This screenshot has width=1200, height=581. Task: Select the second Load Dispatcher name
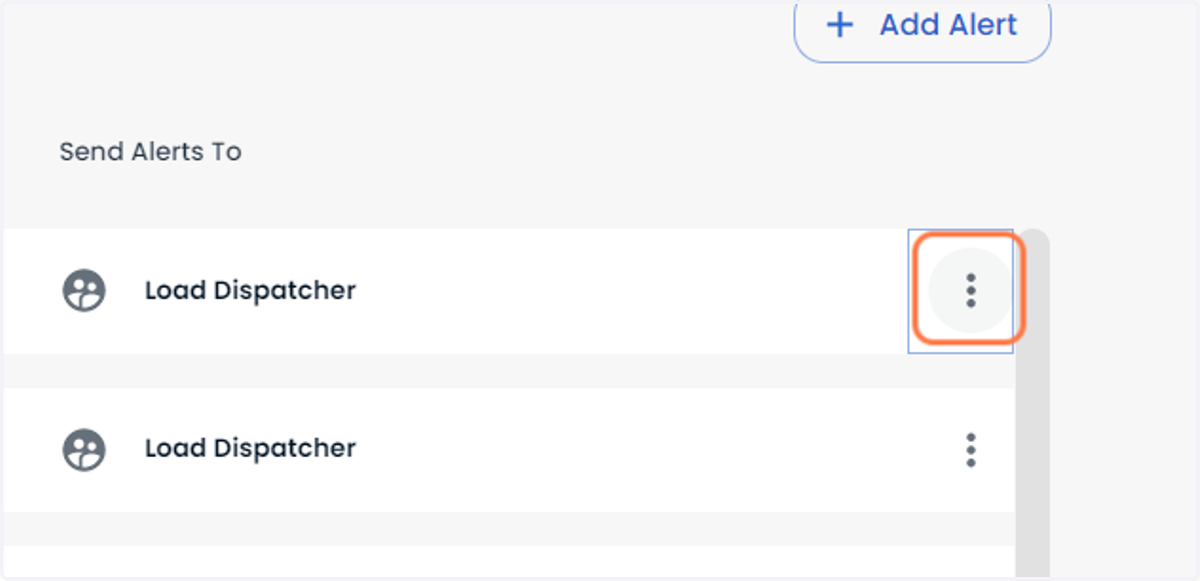pos(250,448)
